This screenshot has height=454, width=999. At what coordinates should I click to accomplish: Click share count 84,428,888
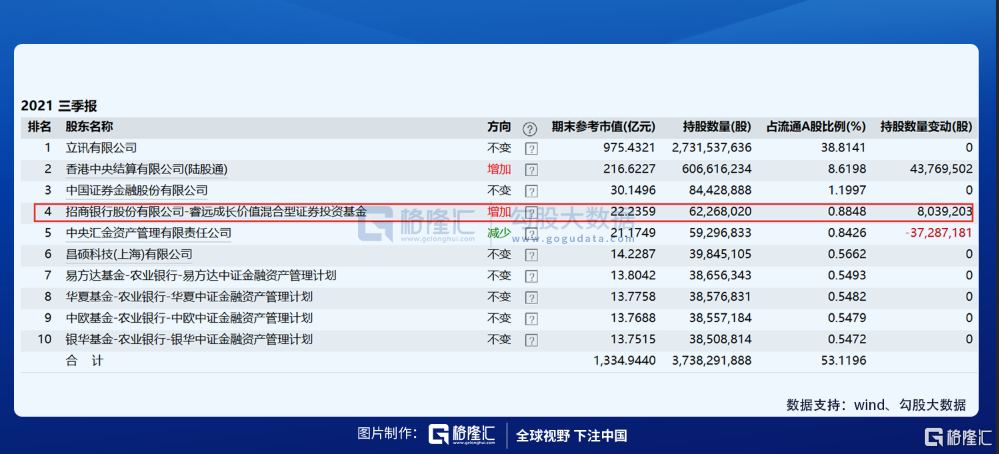point(721,190)
